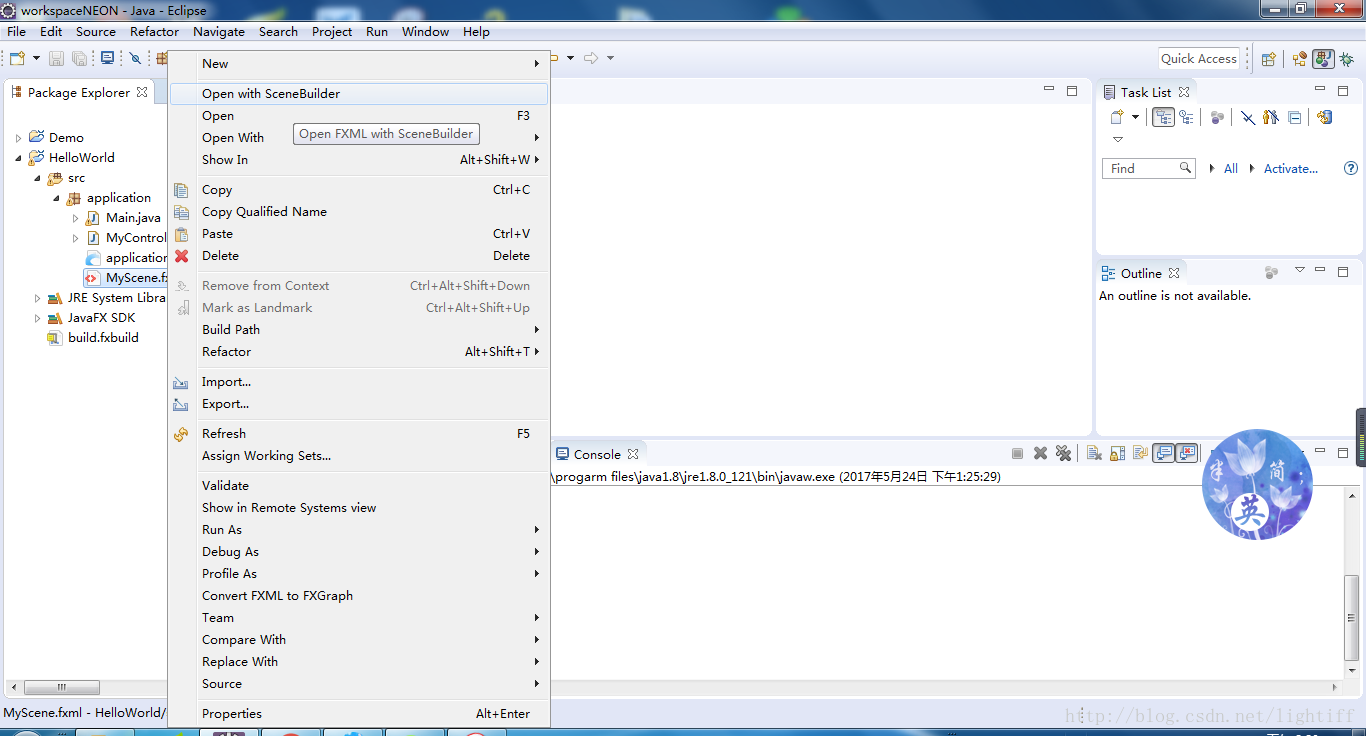This screenshot has width=1366, height=736.
Task: Switch to the Debug perspective bug icon
Action: click(x=1347, y=59)
